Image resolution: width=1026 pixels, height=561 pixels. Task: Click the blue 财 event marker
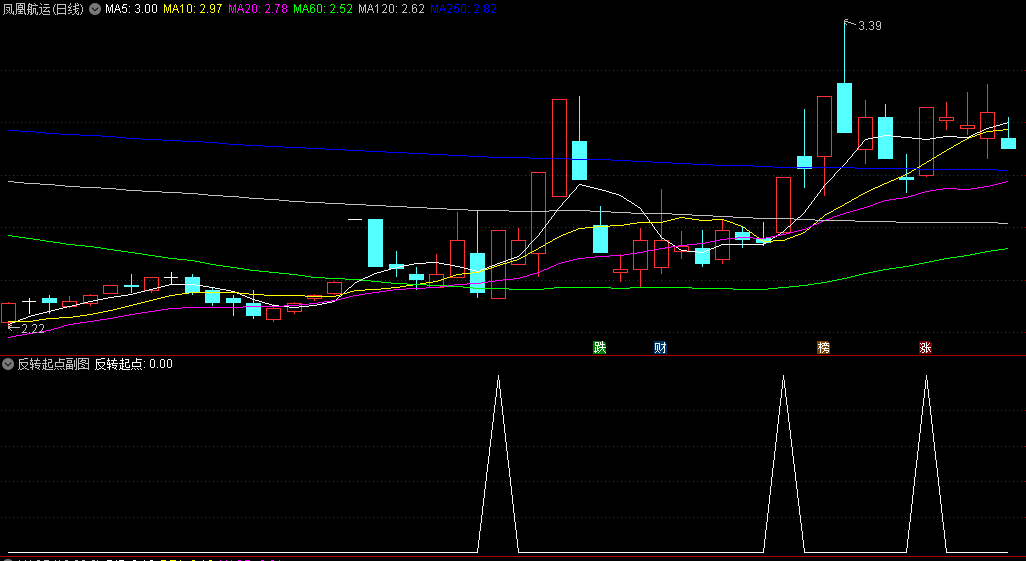(x=660, y=348)
